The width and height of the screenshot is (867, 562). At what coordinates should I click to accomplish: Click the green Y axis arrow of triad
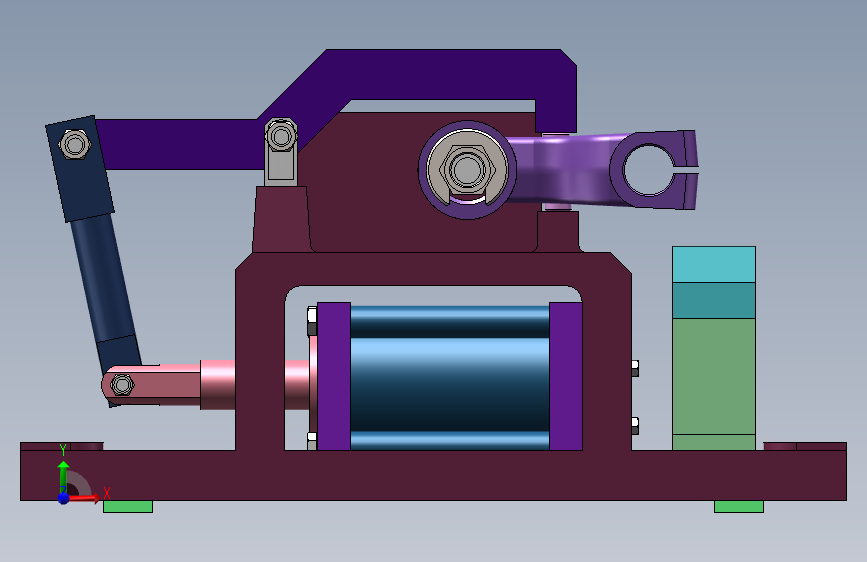[63, 476]
